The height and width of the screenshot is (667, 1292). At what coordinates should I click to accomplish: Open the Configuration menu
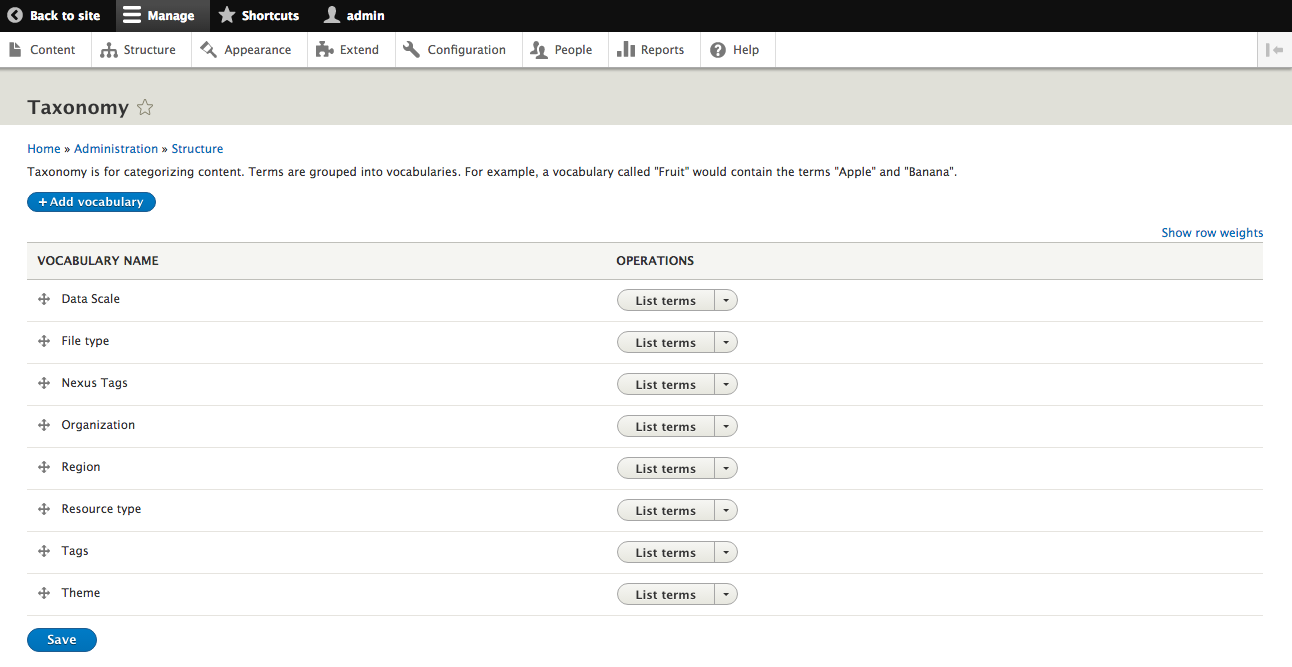455,50
